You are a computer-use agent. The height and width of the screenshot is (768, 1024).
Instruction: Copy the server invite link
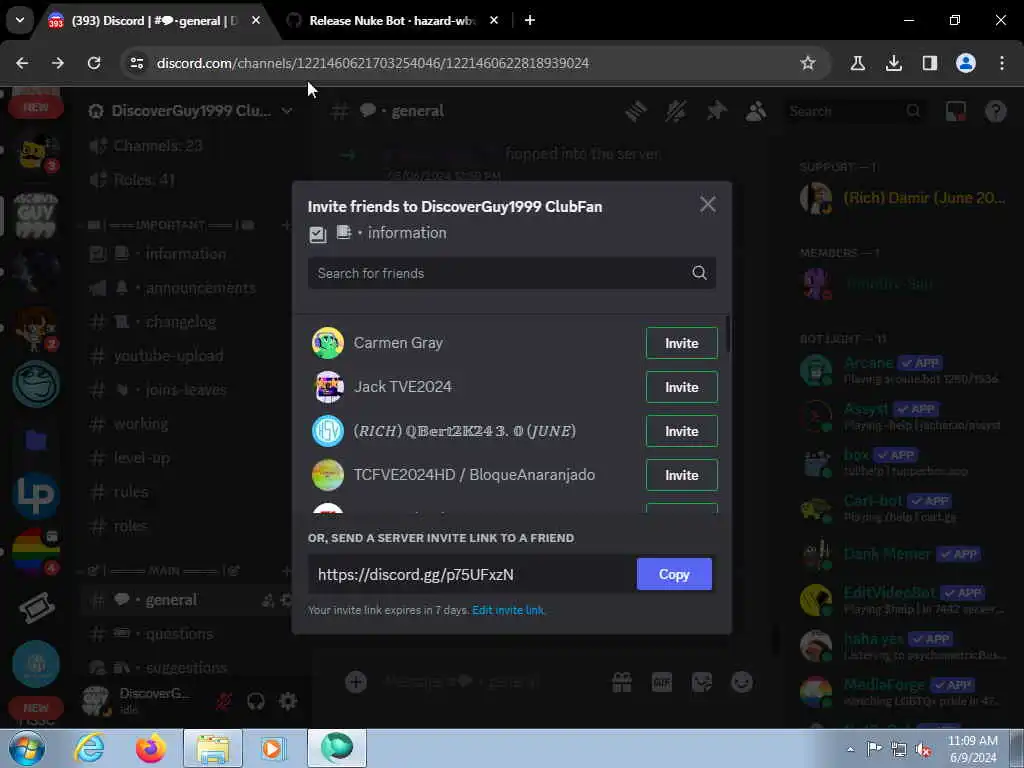tap(674, 574)
